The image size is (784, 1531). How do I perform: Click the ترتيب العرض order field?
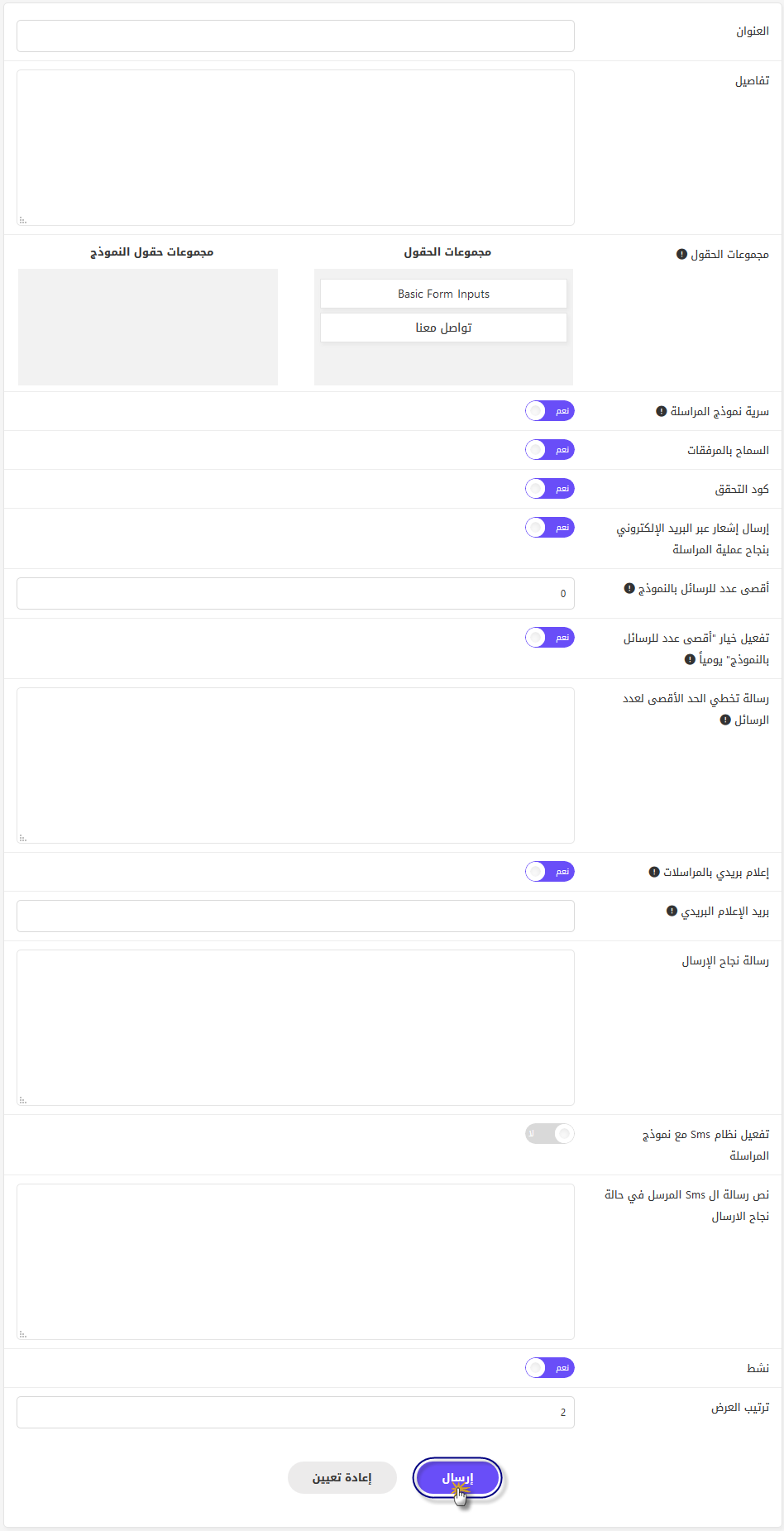click(x=295, y=1413)
